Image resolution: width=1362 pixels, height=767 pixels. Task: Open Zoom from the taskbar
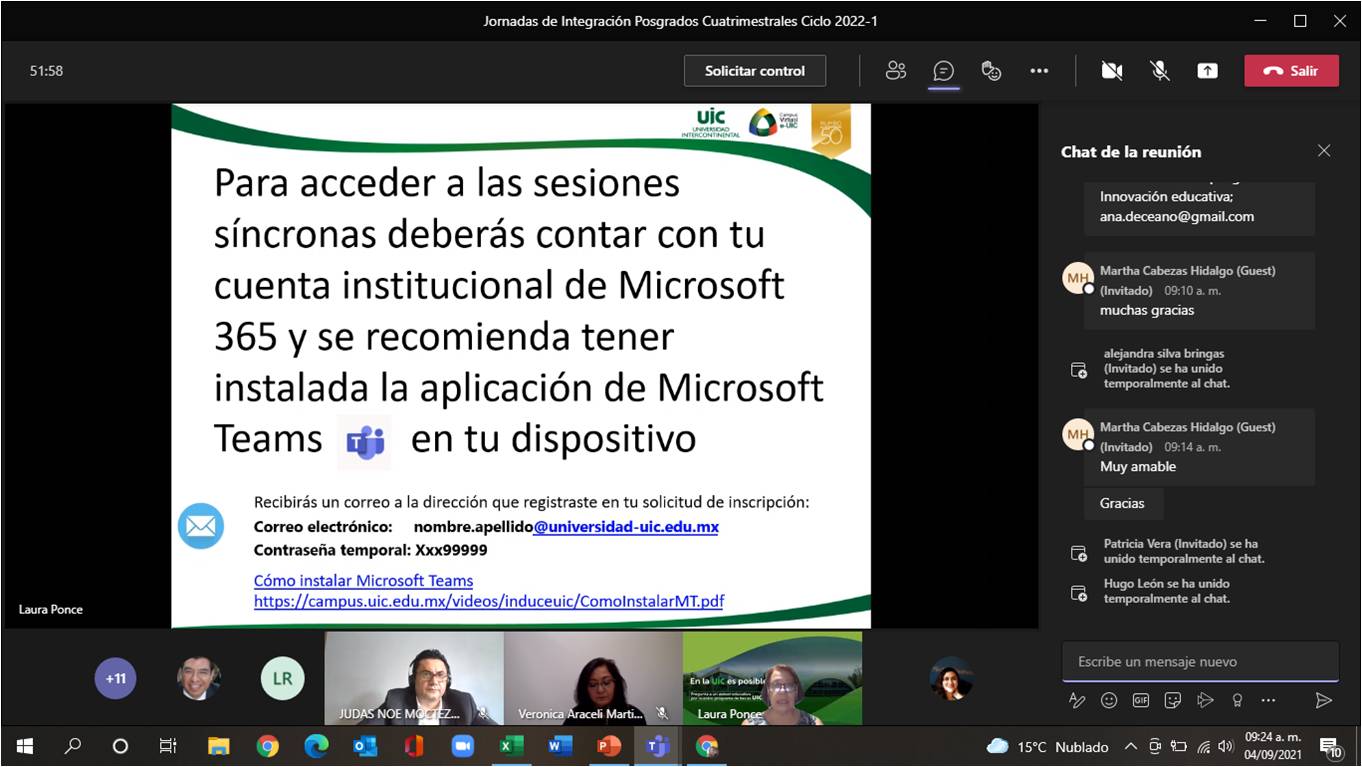tap(462, 746)
